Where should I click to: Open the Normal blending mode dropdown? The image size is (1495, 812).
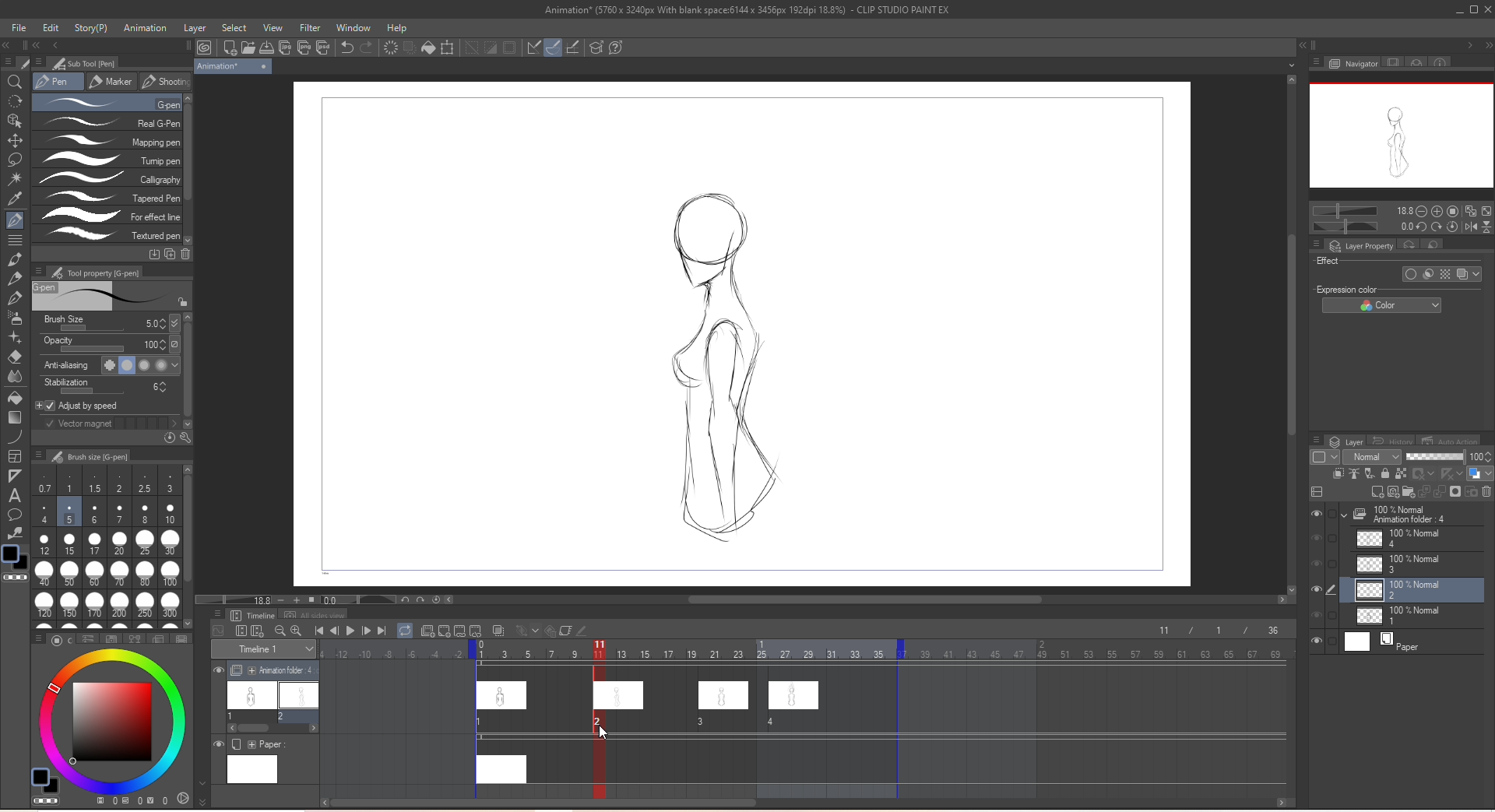pyautogui.click(x=1372, y=457)
